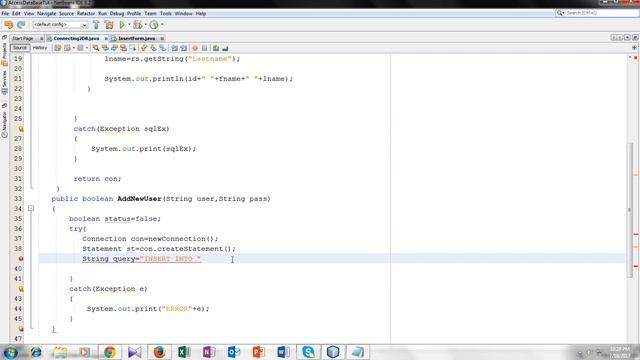
Task: Click the "return con;" statement
Action: pos(97,179)
